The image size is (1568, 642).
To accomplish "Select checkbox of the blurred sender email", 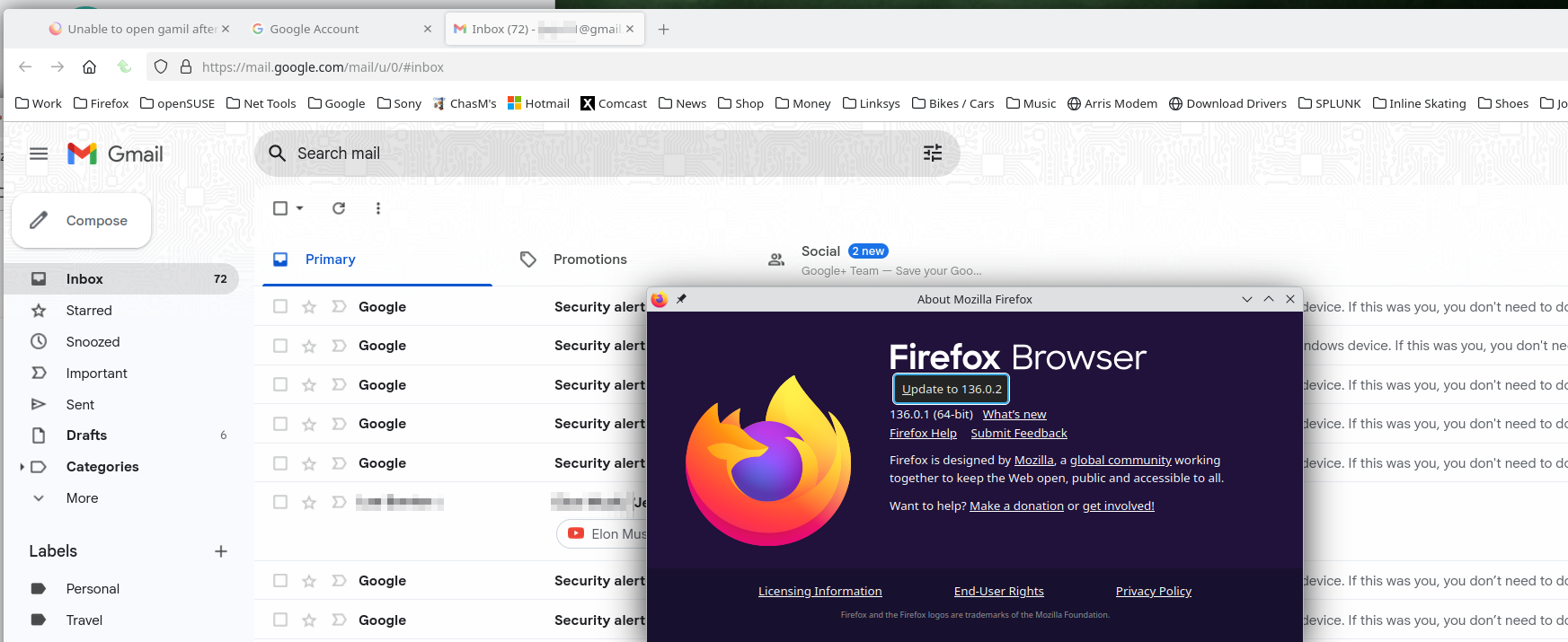I will coord(280,503).
